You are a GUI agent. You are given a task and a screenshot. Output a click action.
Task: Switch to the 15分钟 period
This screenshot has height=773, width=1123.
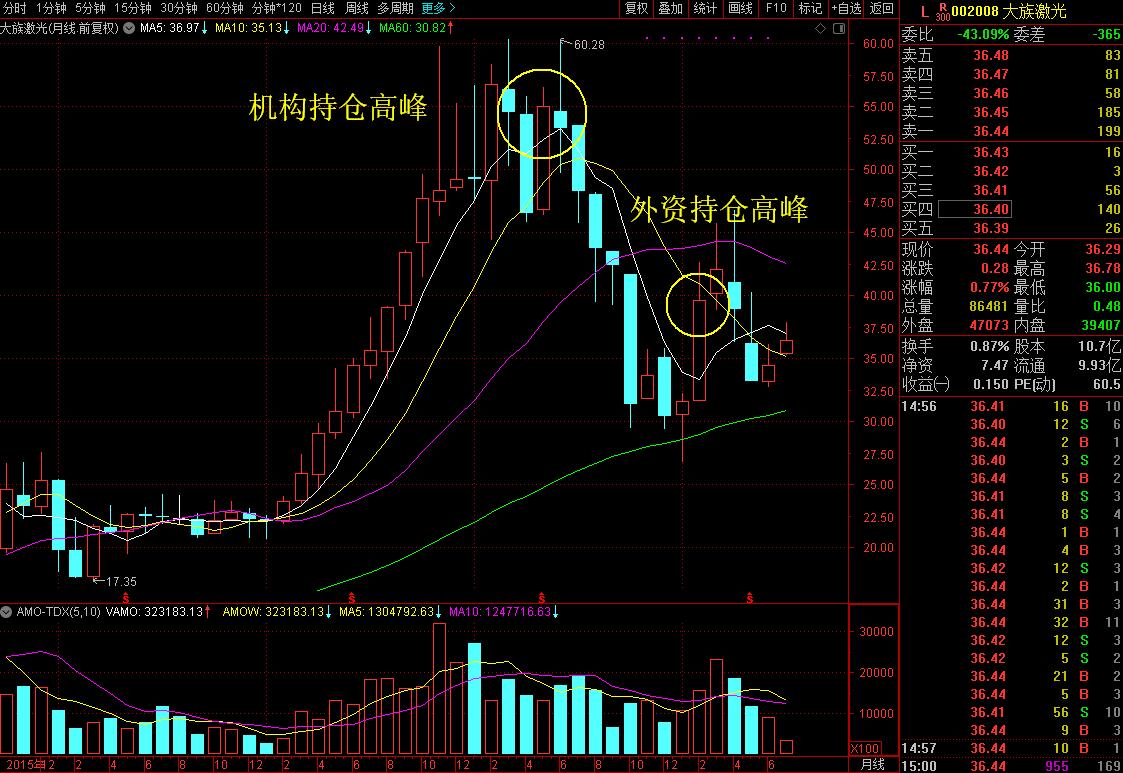click(133, 9)
